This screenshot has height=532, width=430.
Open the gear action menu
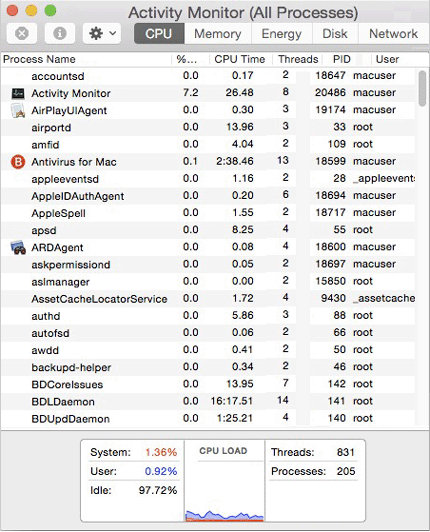pos(102,34)
